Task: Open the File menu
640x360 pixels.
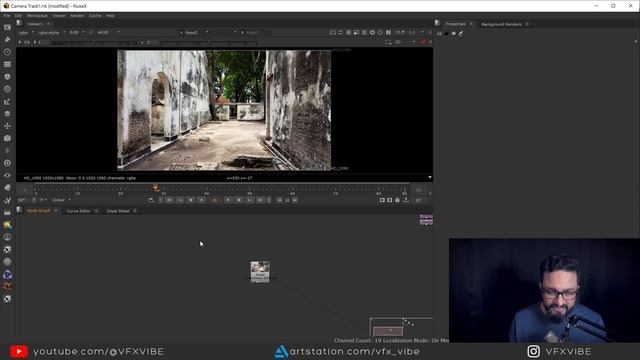Action: tap(7, 16)
